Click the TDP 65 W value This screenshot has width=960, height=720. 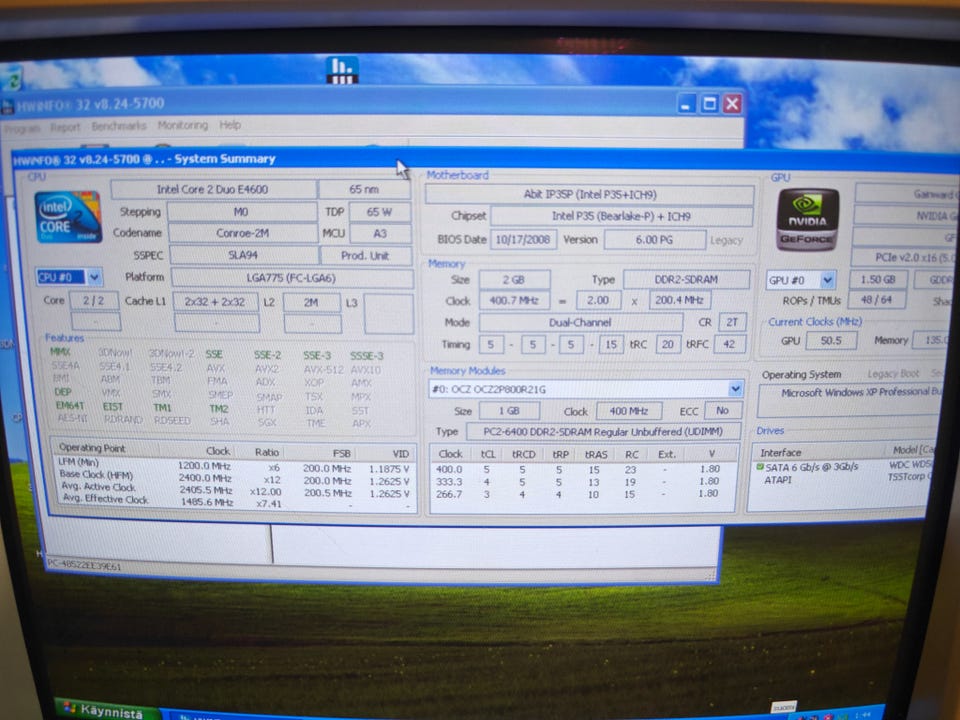tap(380, 212)
